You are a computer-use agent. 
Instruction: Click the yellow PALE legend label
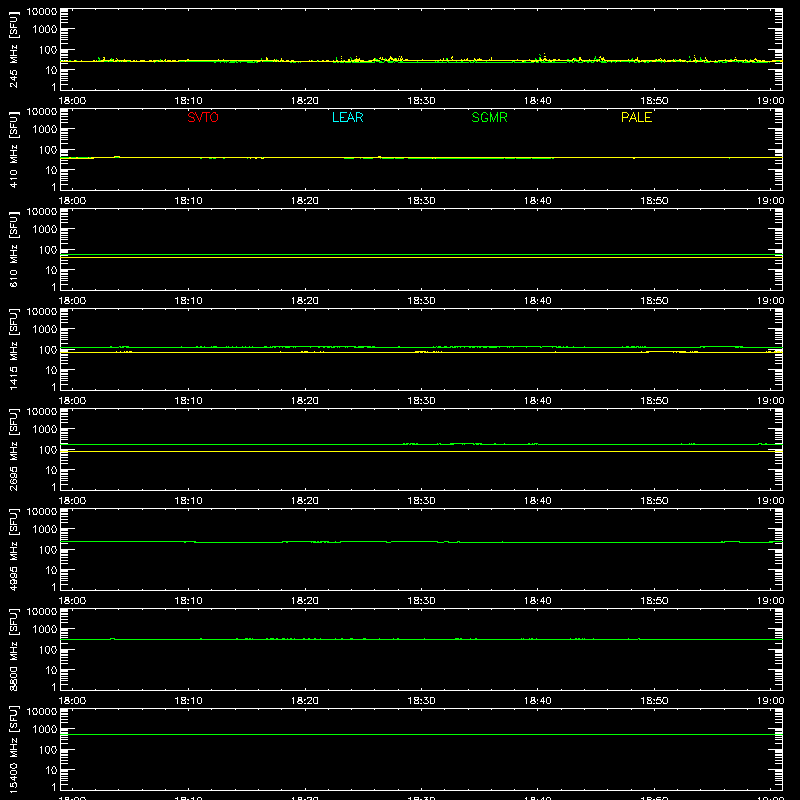636,117
